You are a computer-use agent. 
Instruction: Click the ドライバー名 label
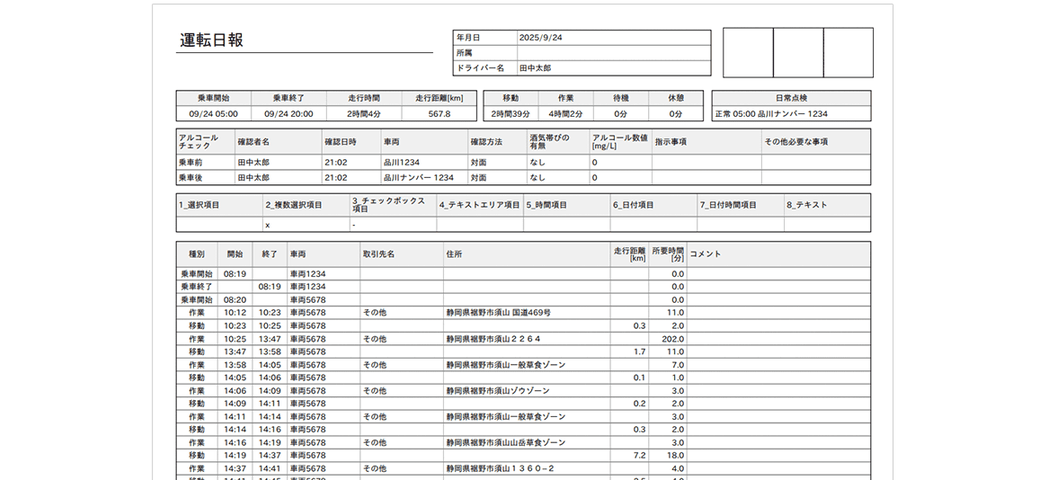coord(481,68)
